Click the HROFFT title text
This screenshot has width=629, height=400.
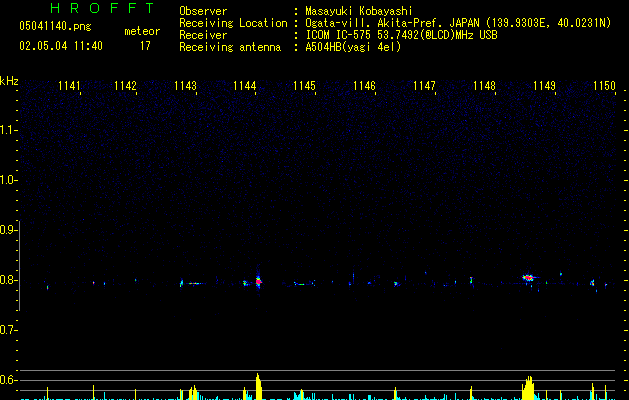coord(102,8)
